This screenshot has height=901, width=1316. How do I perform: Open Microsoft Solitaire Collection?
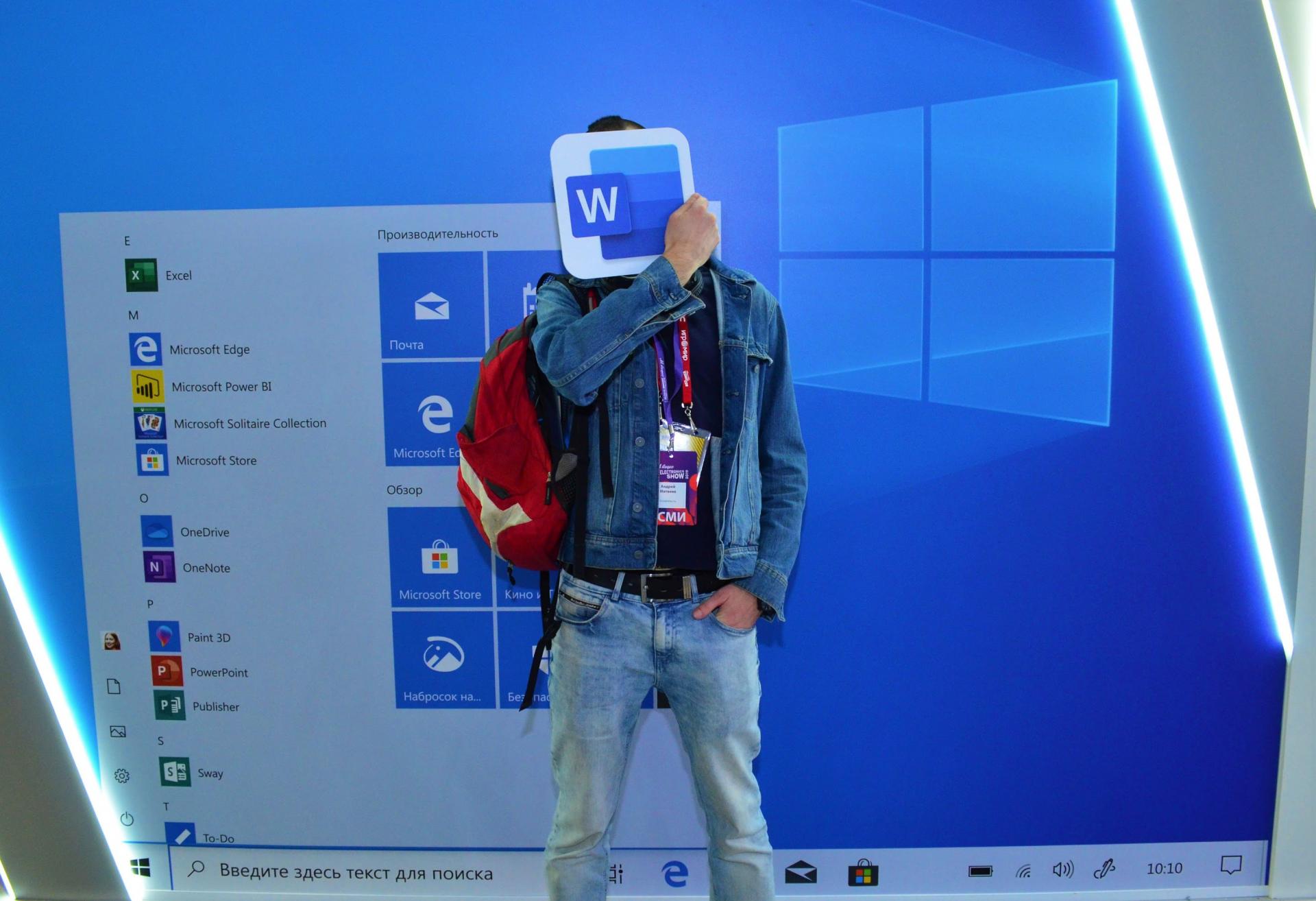230,423
